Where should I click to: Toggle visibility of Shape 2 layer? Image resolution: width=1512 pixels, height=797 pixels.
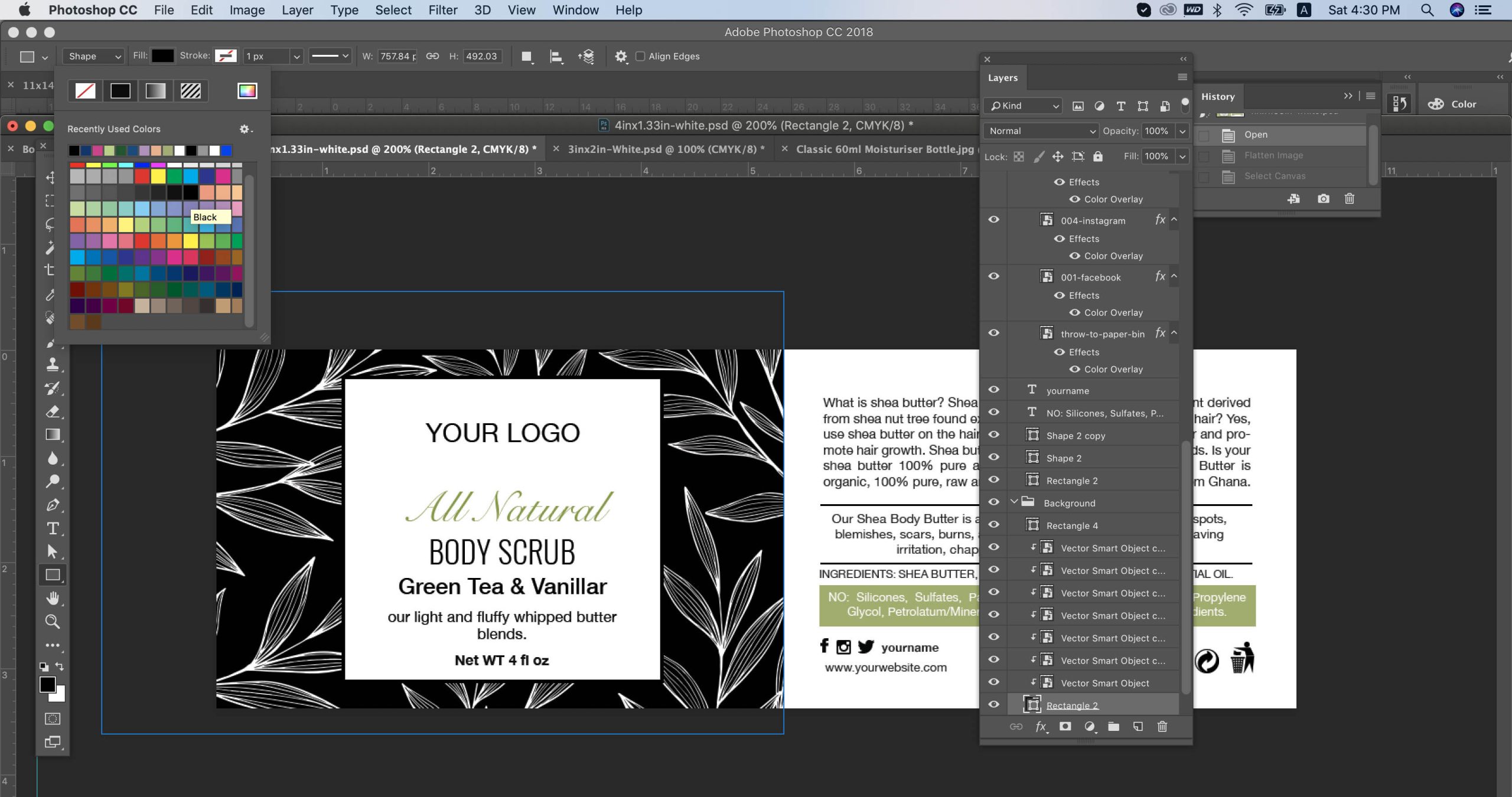(994, 458)
